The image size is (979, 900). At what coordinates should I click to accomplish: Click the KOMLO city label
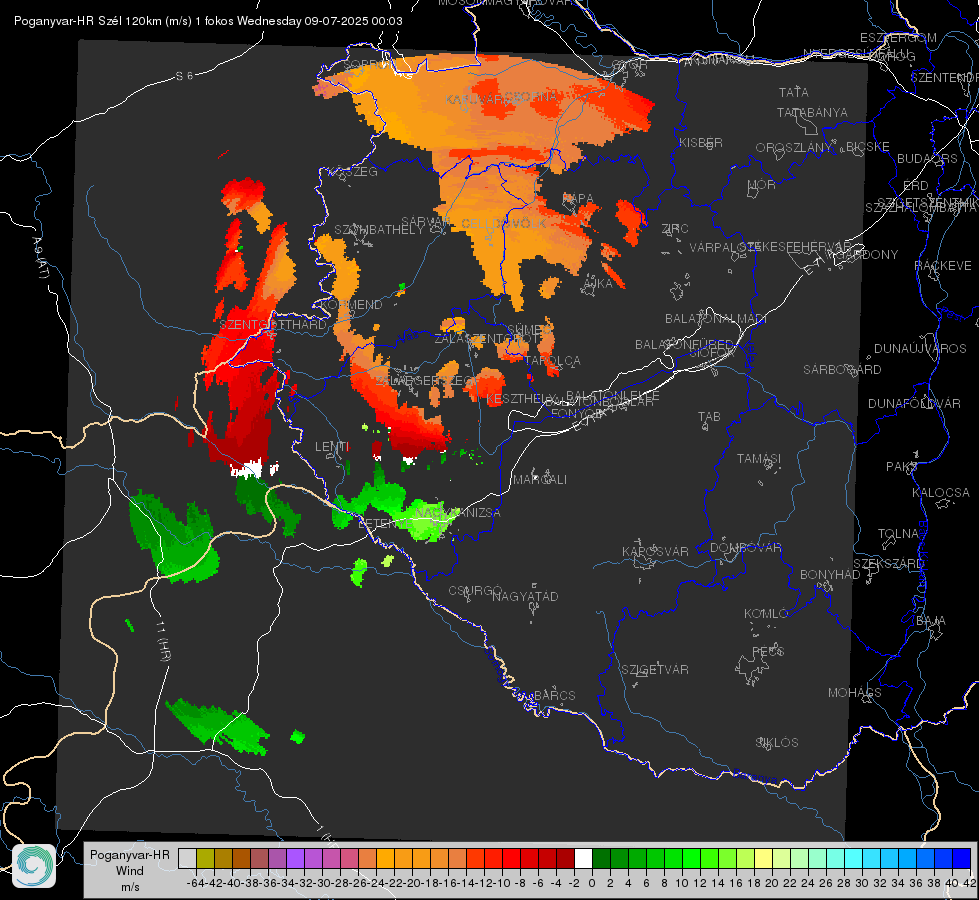766,614
